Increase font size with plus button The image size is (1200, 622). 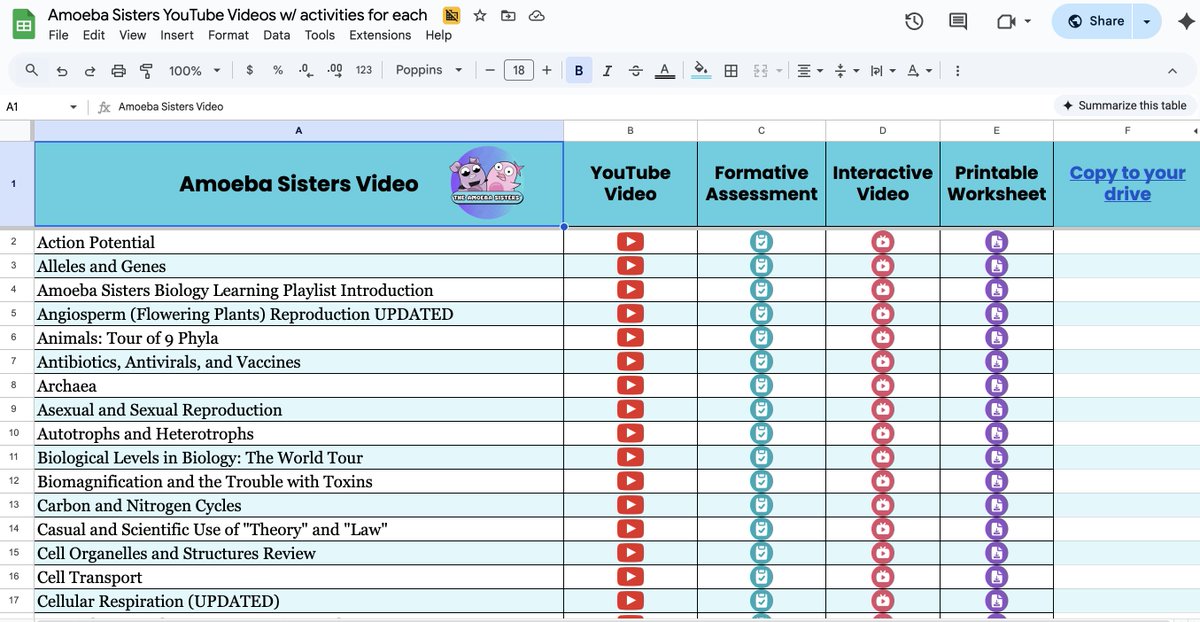(x=546, y=70)
